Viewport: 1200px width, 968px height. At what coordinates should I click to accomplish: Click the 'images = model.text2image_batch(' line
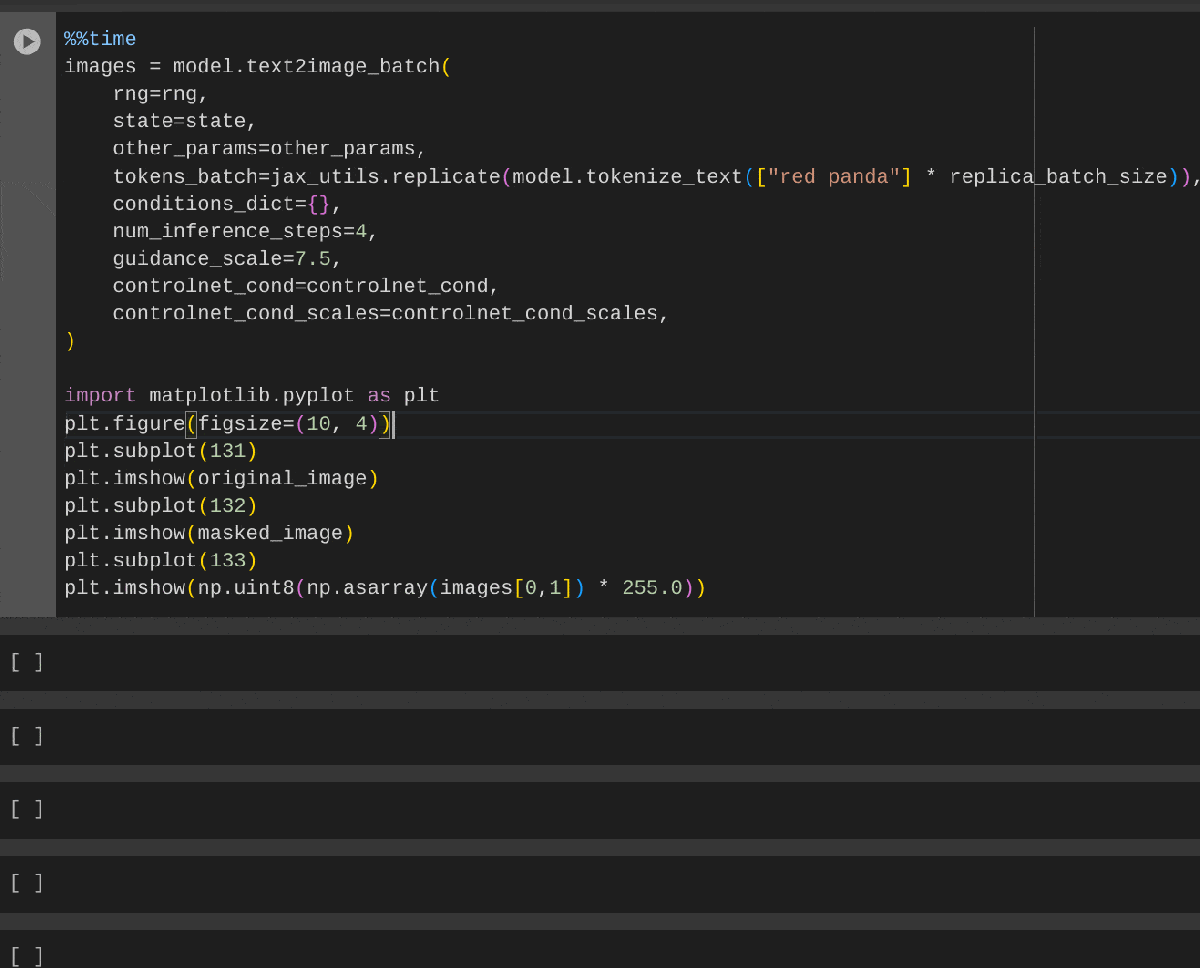[x=258, y=66]
